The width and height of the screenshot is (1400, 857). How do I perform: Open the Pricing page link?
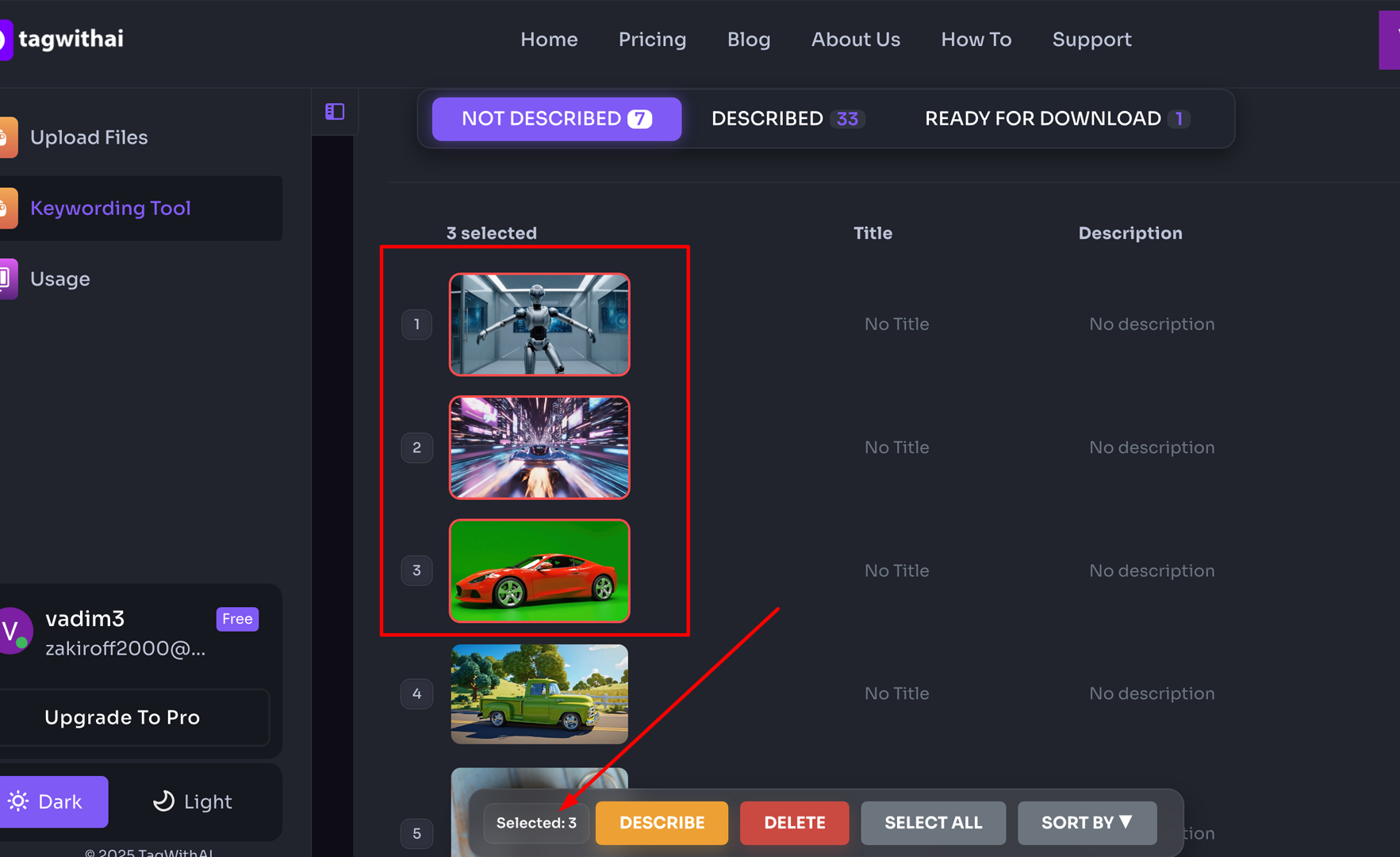(x=652, y=40)
